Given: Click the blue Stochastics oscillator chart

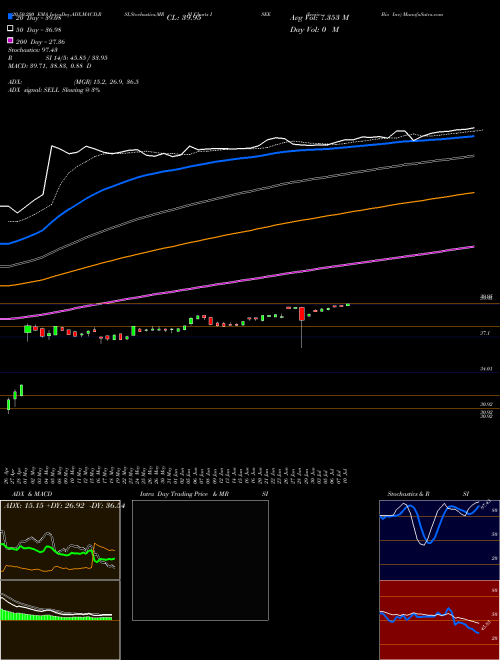Looking at the screenshot, I should coord(439,540).
